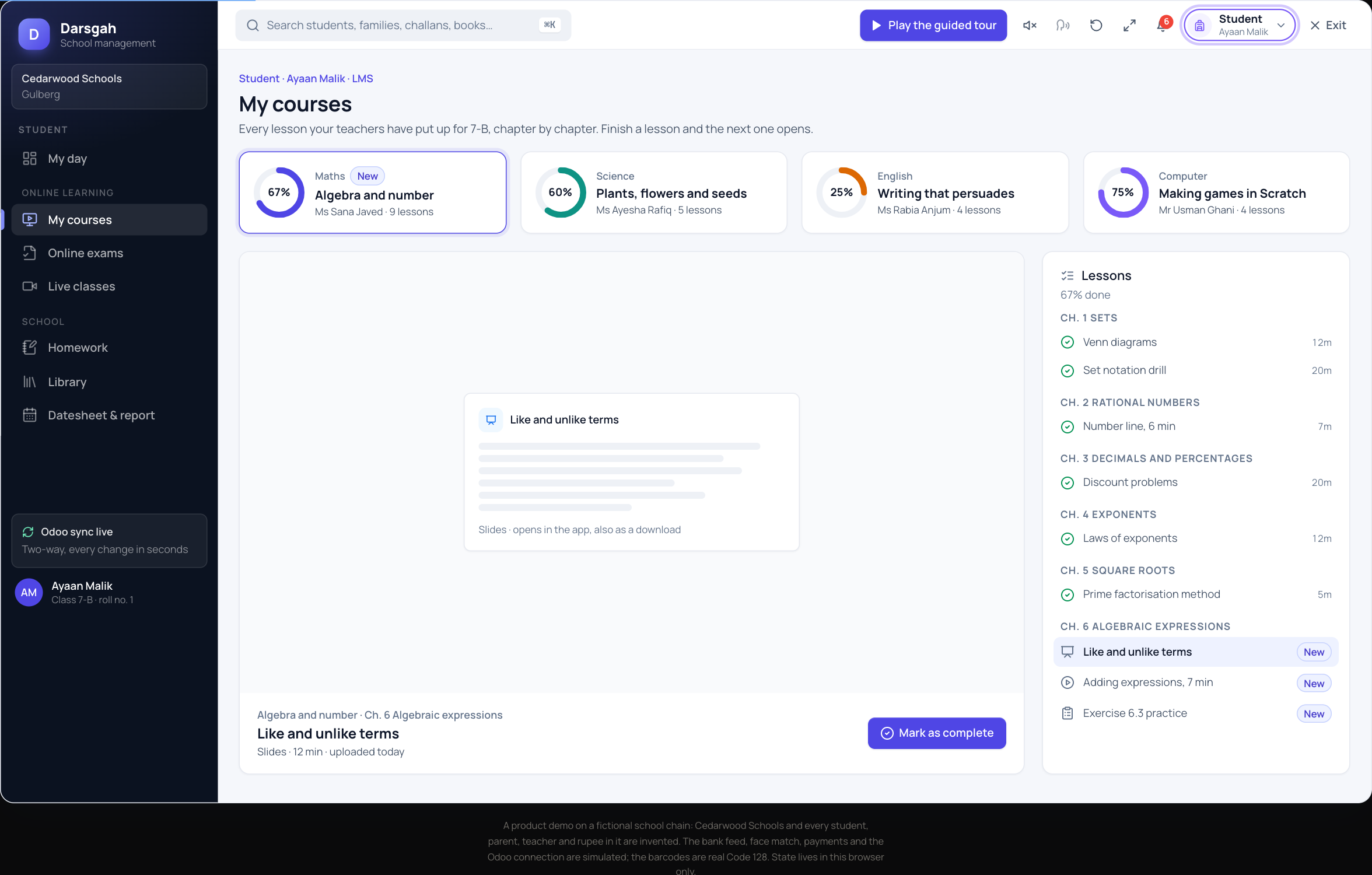Select Computer Making games in Scratch card
The height and width of the screenshot is (875, 1372).
pos(1216,192)
